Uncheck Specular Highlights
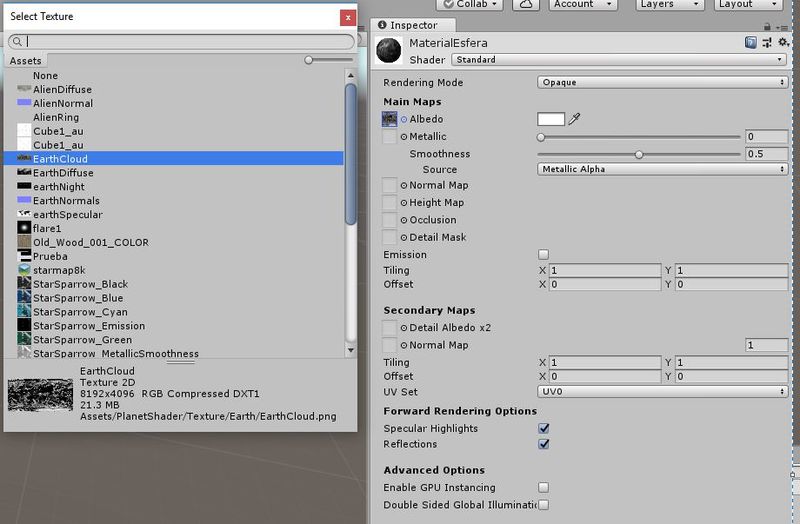800x524 pixels. 543,428
